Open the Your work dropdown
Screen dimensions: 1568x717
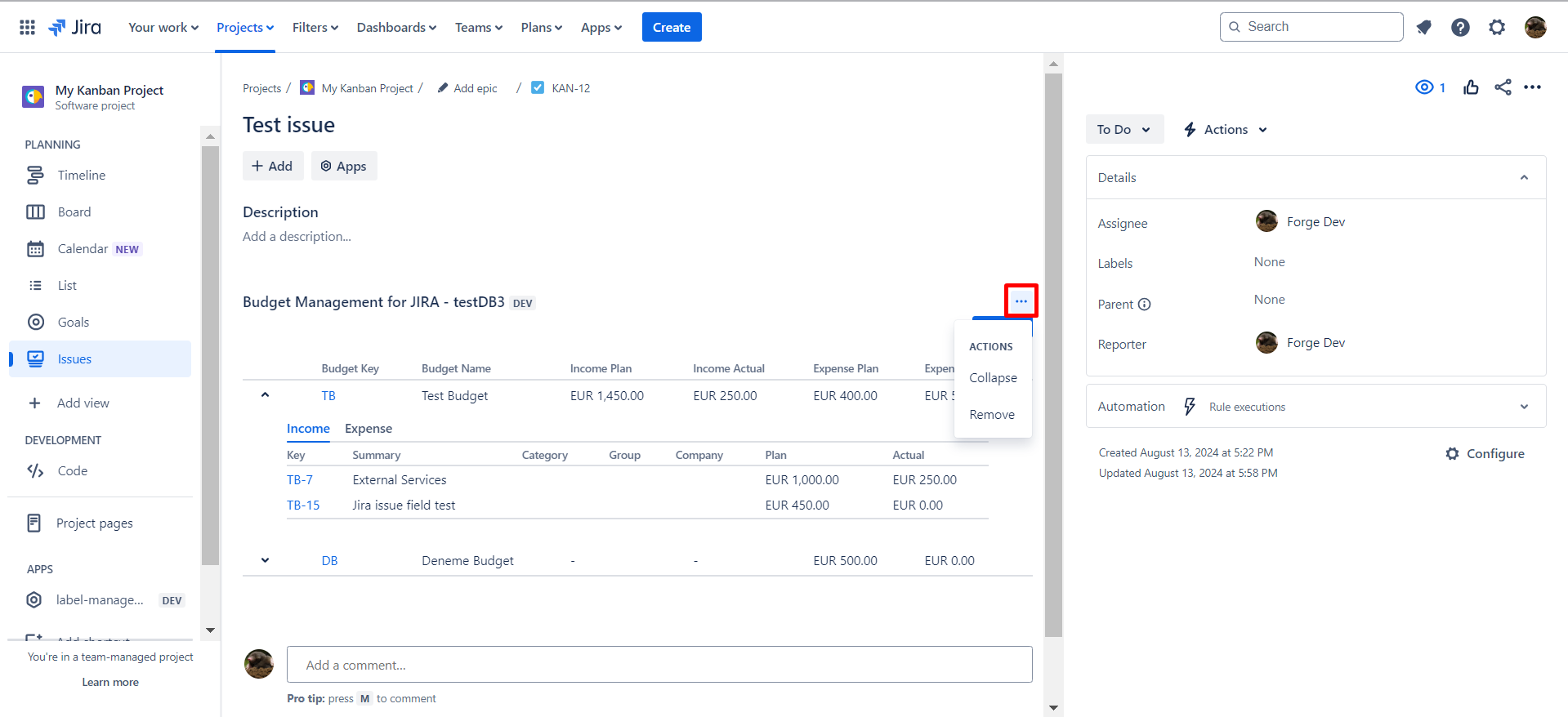pyautogui.click(x=163, y=27)
